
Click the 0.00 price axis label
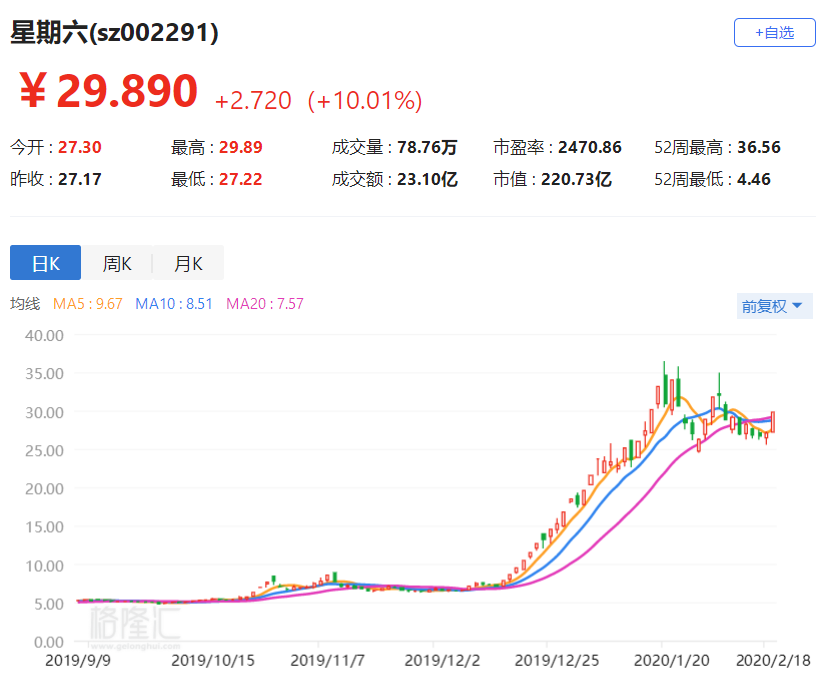(x=48, y=642)
